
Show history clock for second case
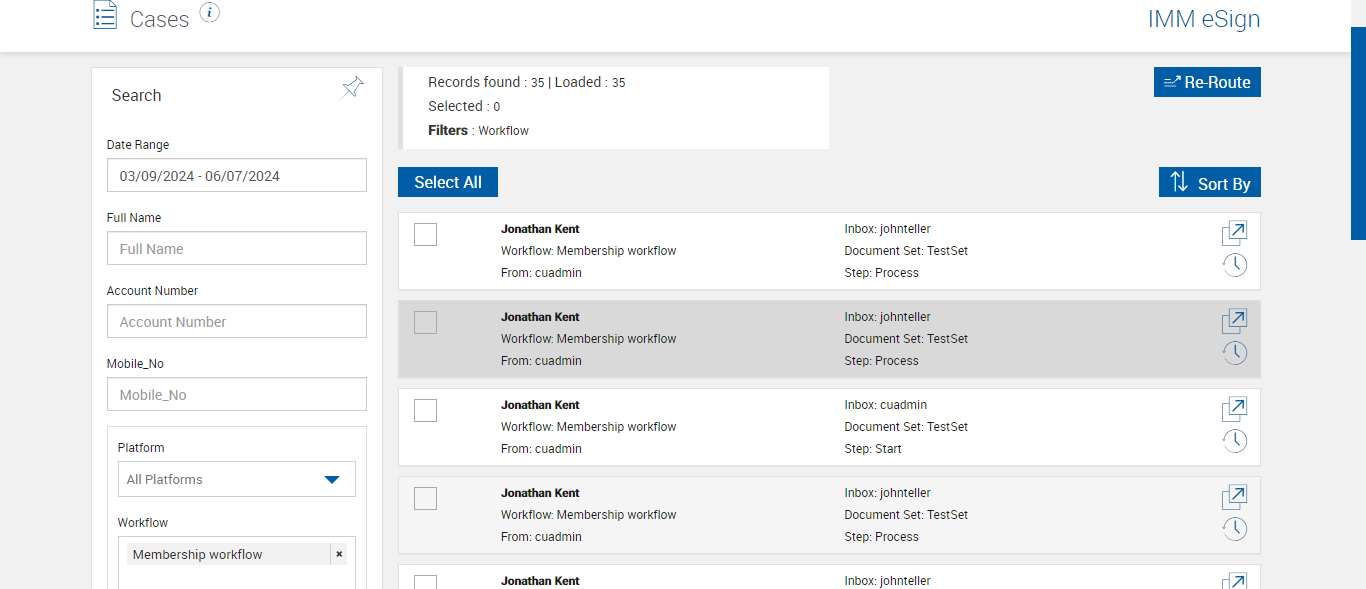(x=1235, y=353)
